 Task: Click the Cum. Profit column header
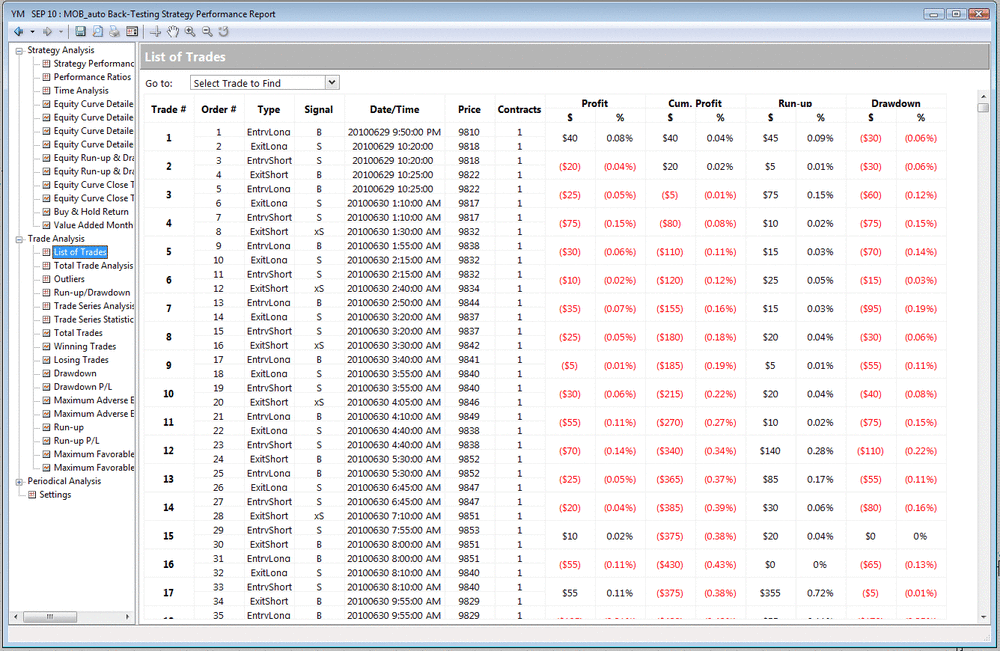tap(695, 103)
